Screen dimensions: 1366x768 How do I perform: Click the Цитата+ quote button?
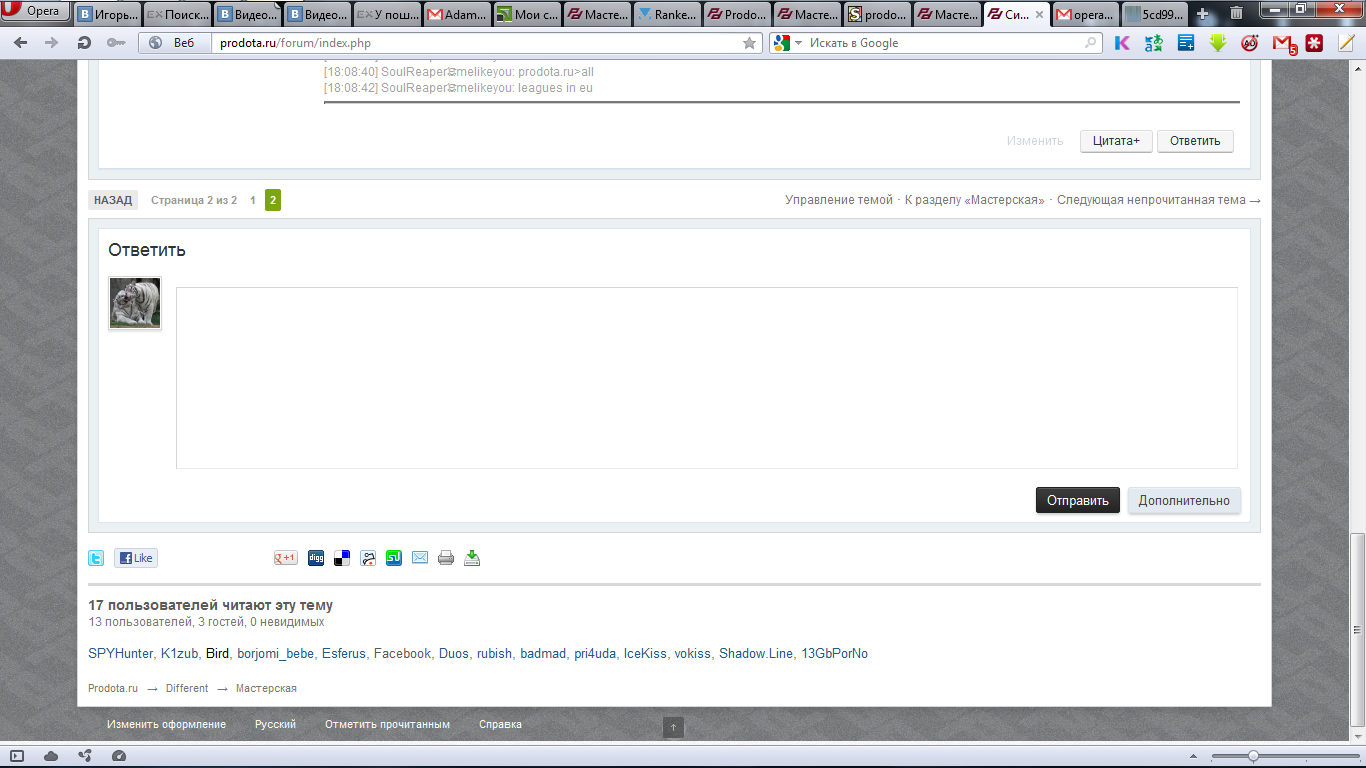tap(1116, 141)
